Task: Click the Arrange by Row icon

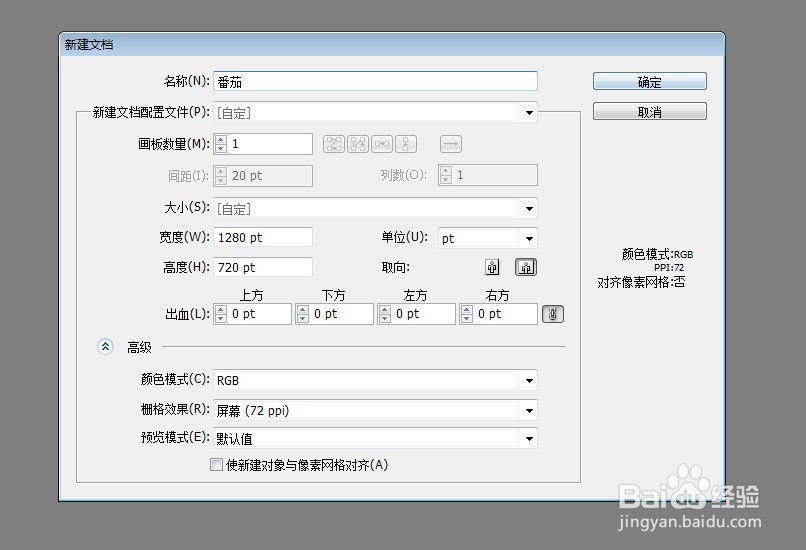Action: point(382,144)
